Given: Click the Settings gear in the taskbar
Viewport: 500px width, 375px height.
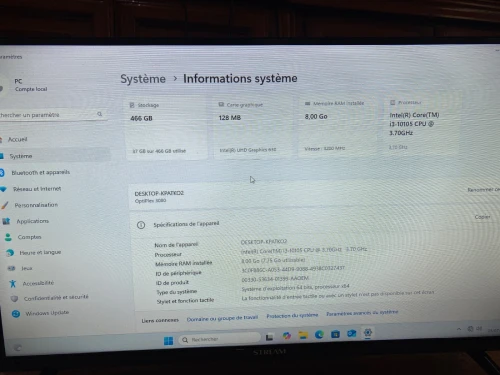Looking at the screenshot, I should tap(368, 333).
